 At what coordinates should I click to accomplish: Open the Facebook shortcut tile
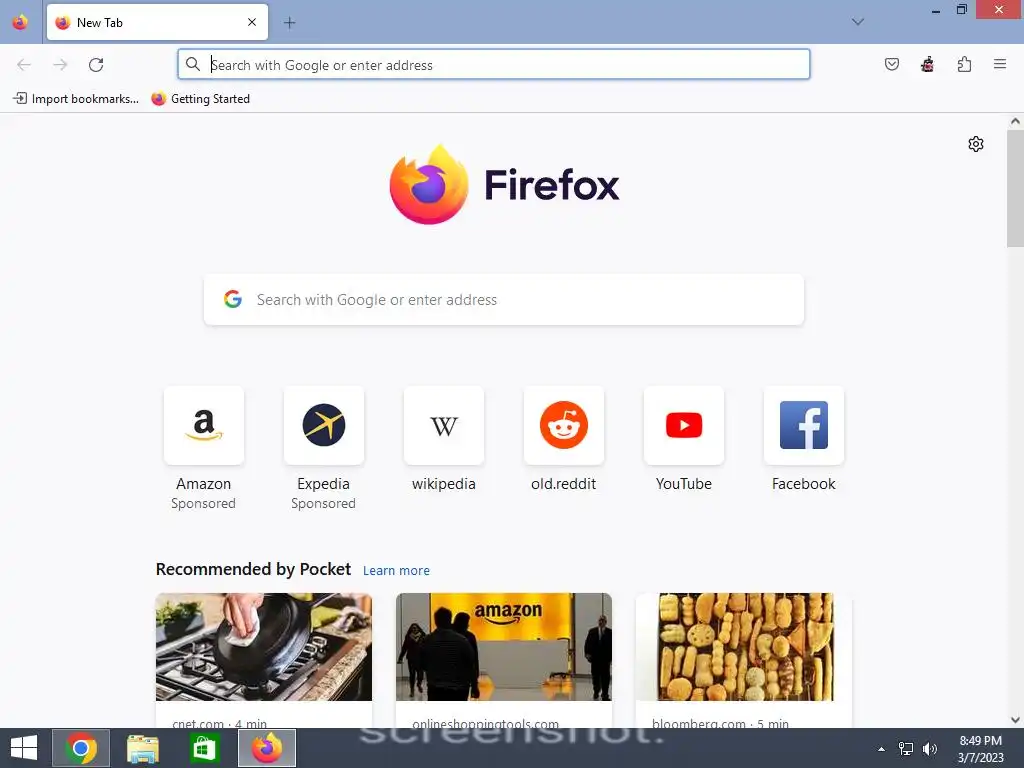pos(803,426)
